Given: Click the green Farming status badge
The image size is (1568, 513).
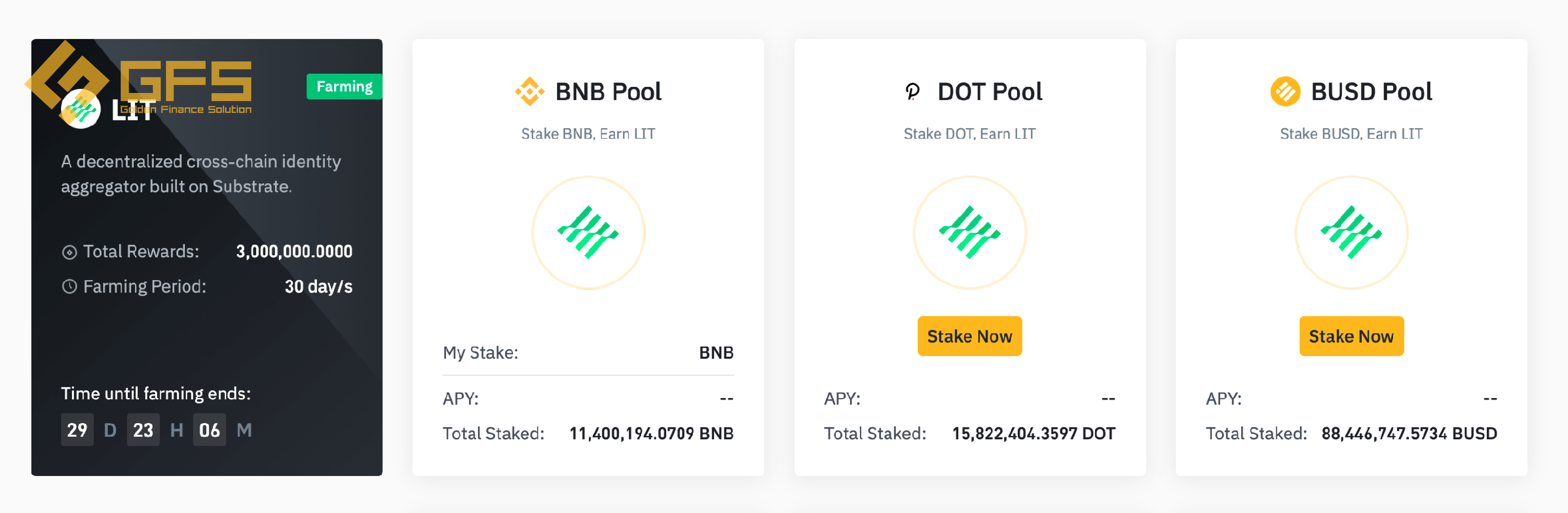Looking at the screenshot, I should [345, 87].
